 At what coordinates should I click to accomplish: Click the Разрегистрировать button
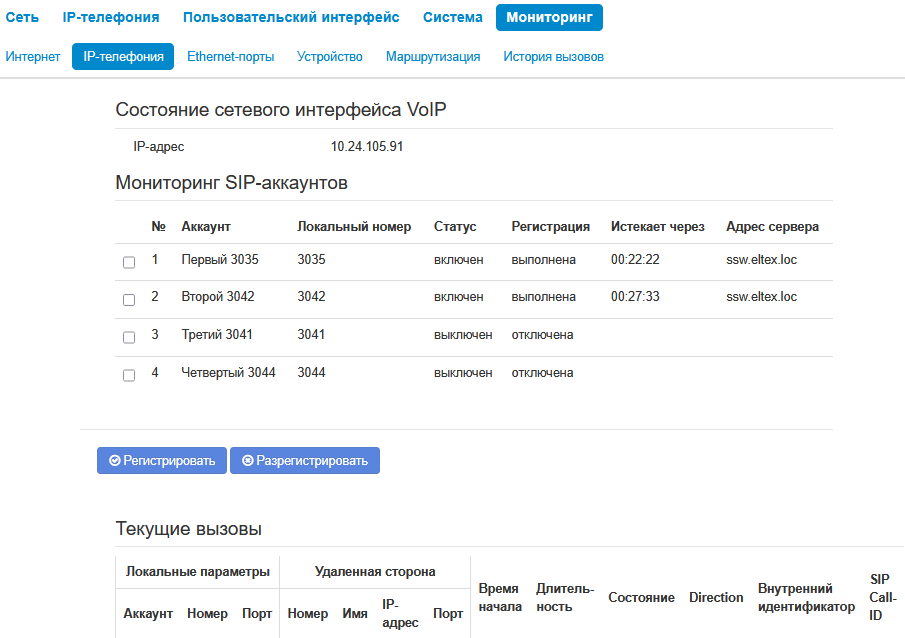pos(305,461)
